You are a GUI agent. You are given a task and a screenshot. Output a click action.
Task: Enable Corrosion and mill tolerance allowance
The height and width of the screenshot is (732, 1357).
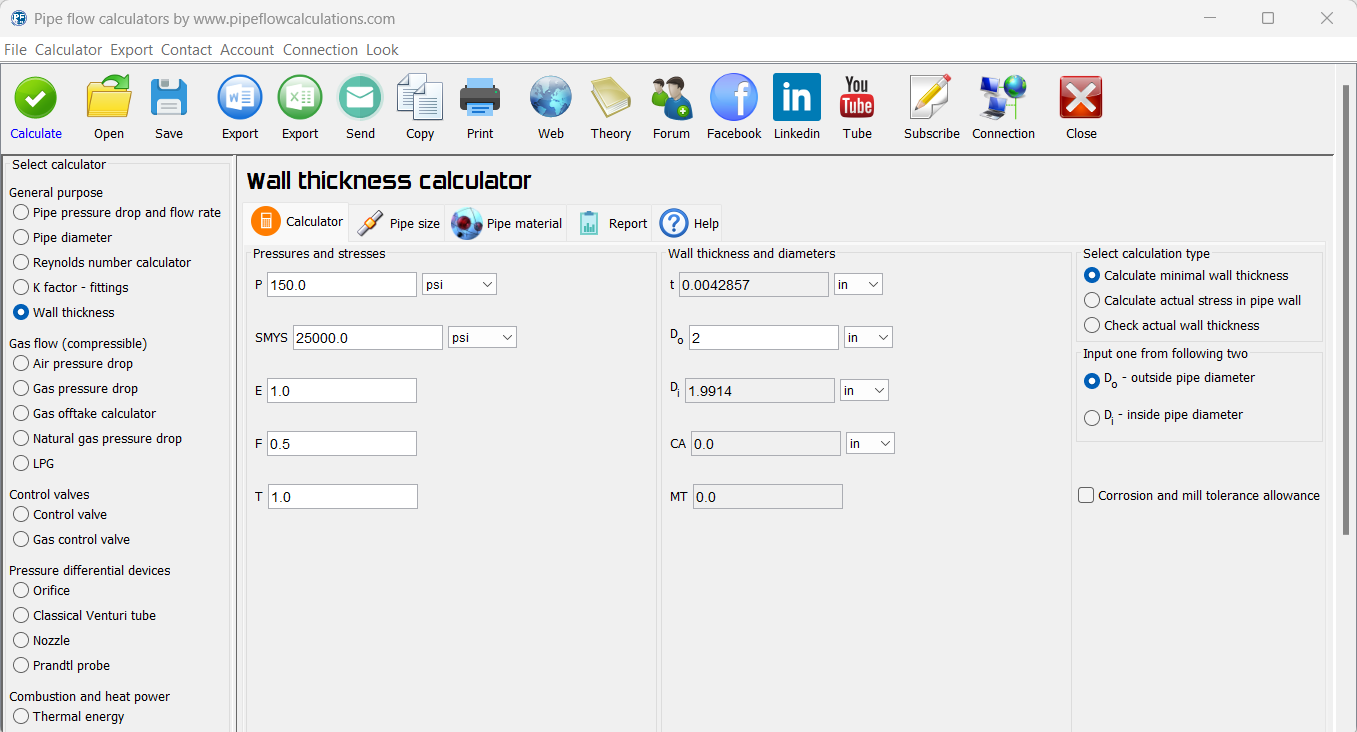[x=1086, y=495]
